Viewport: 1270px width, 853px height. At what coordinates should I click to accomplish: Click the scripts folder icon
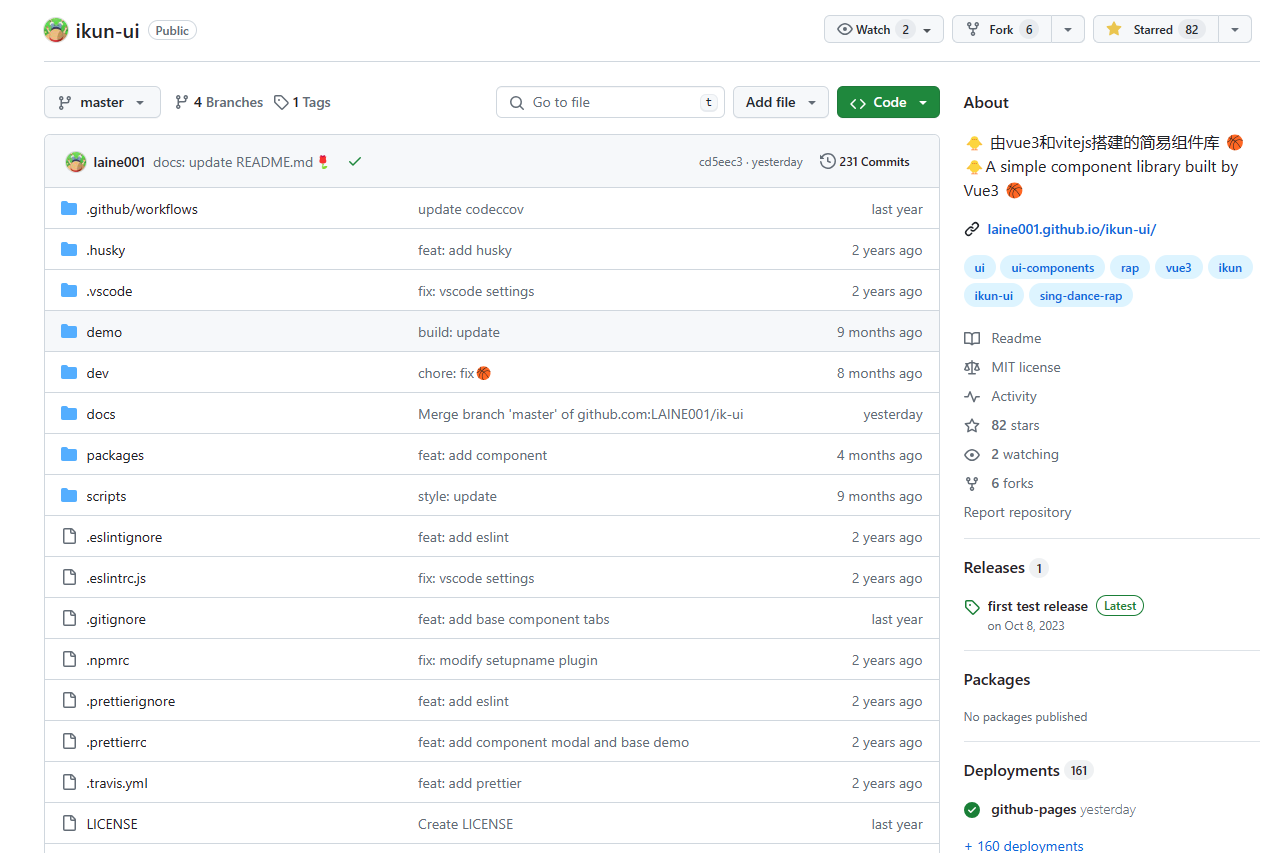click(x=69, y=496)
